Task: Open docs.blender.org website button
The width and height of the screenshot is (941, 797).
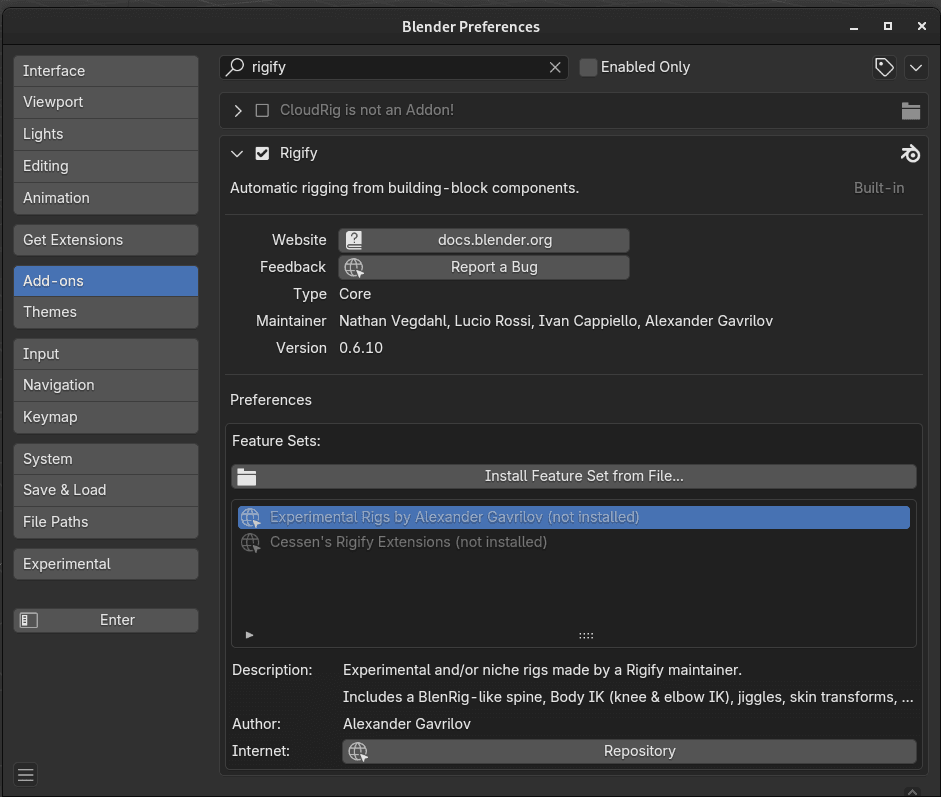Action: tap(484, 240)
